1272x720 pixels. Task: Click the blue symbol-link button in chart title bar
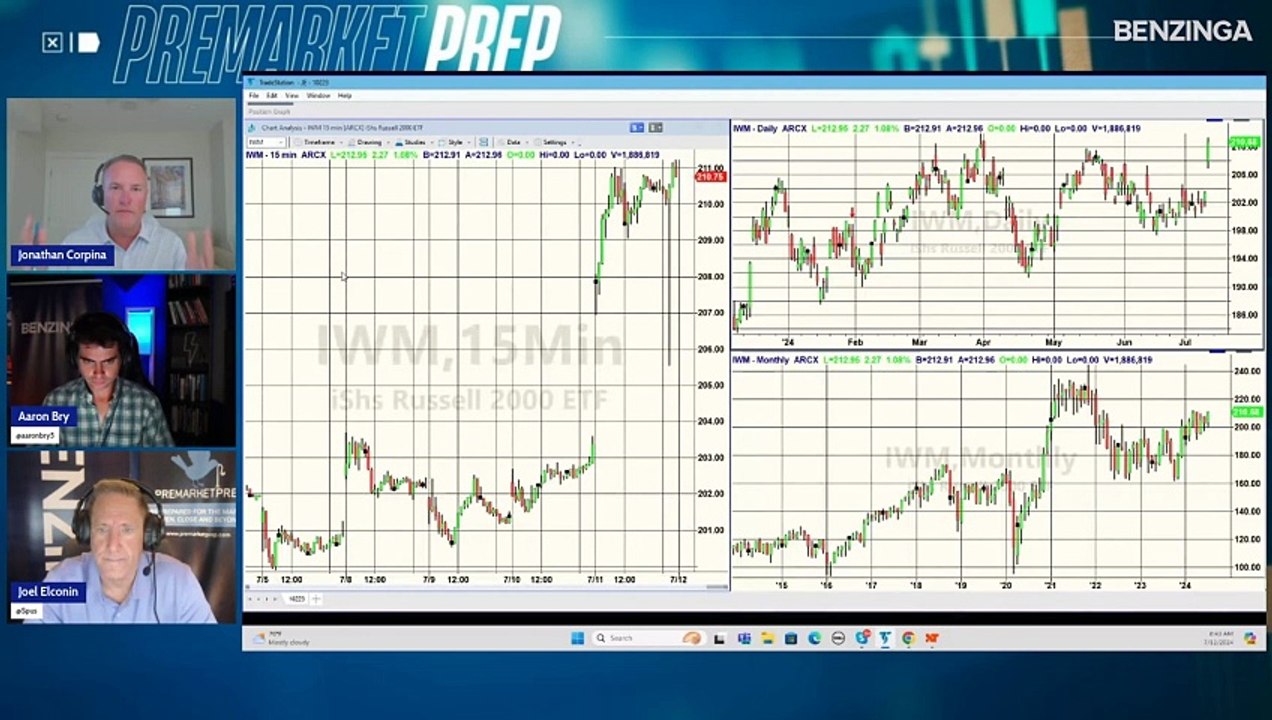click(637, 127)
